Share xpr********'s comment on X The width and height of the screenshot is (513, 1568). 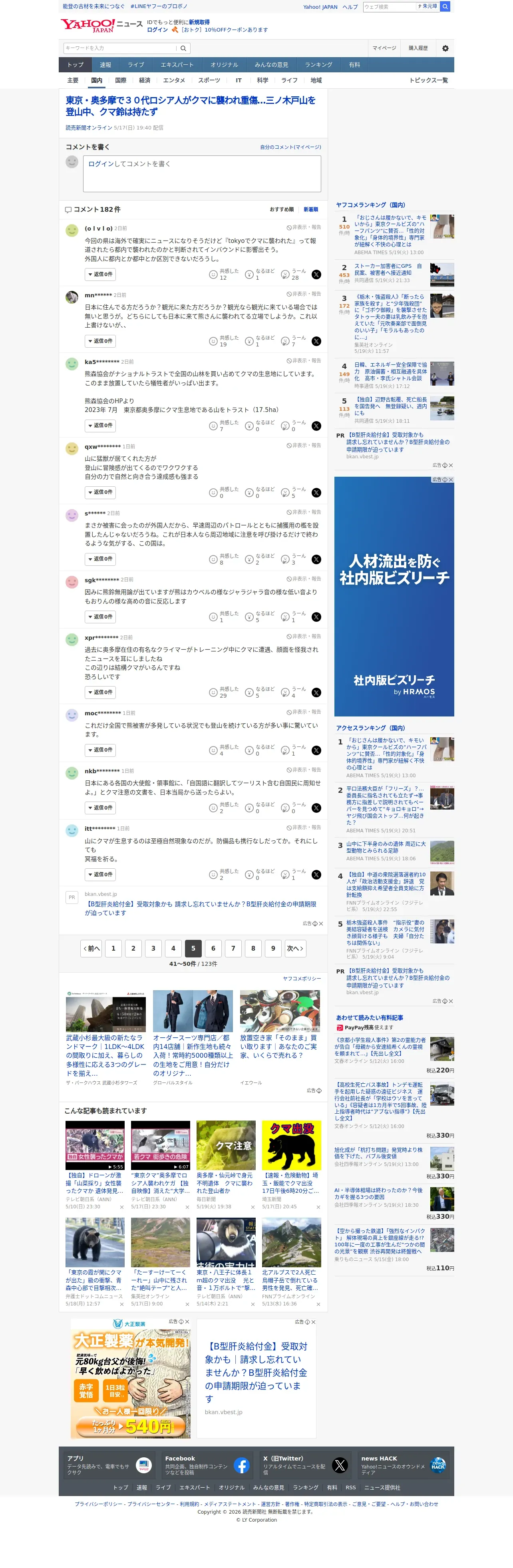316,693
